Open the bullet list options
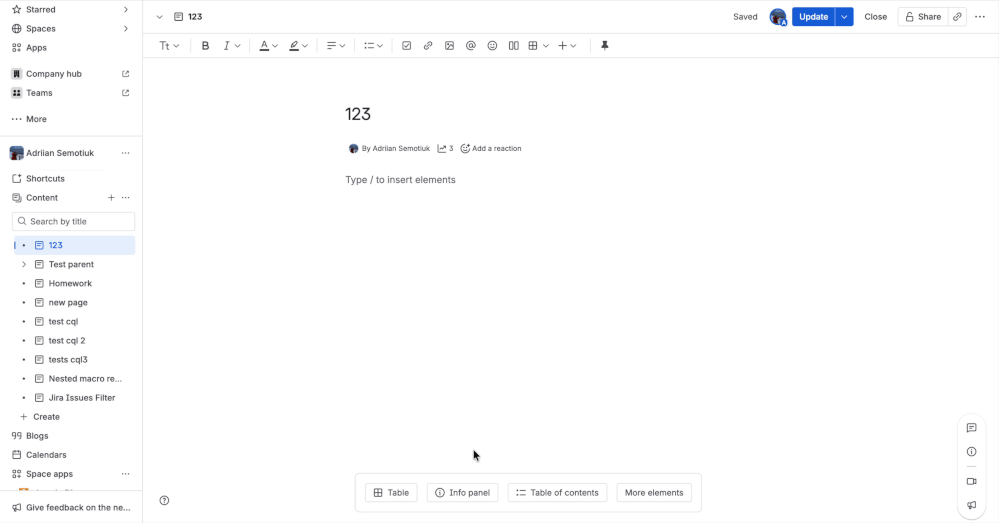Image resolution: width=999 pixels, height=523 pixels. click(x=373, y=46)
